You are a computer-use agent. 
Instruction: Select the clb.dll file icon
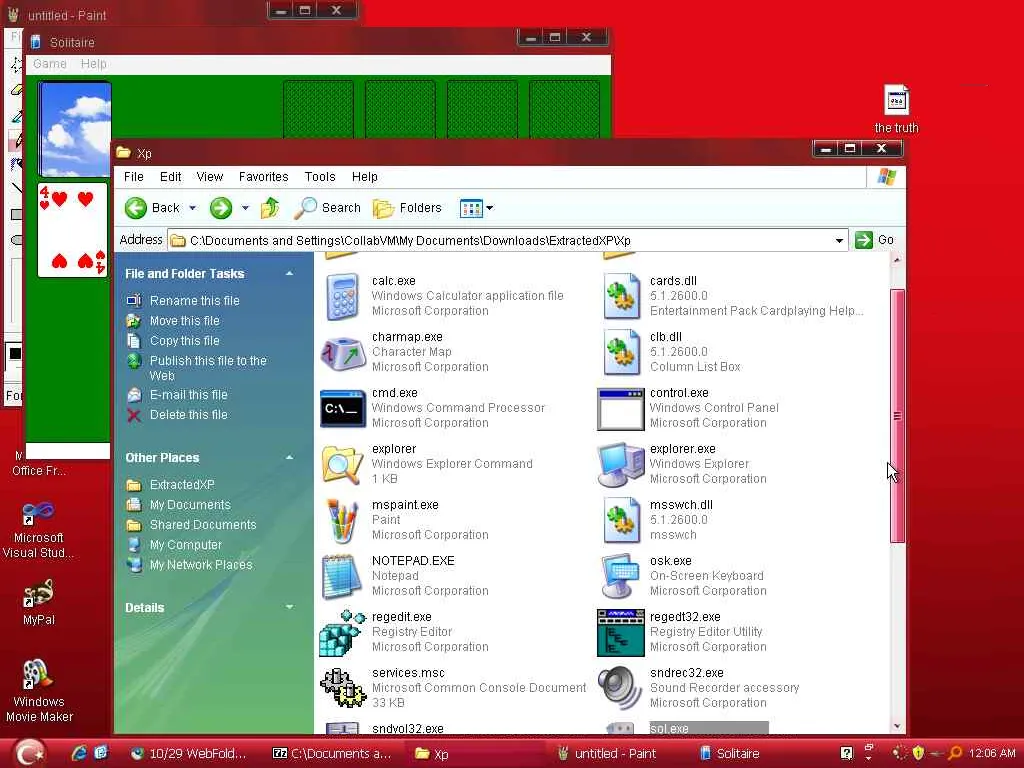621,353
